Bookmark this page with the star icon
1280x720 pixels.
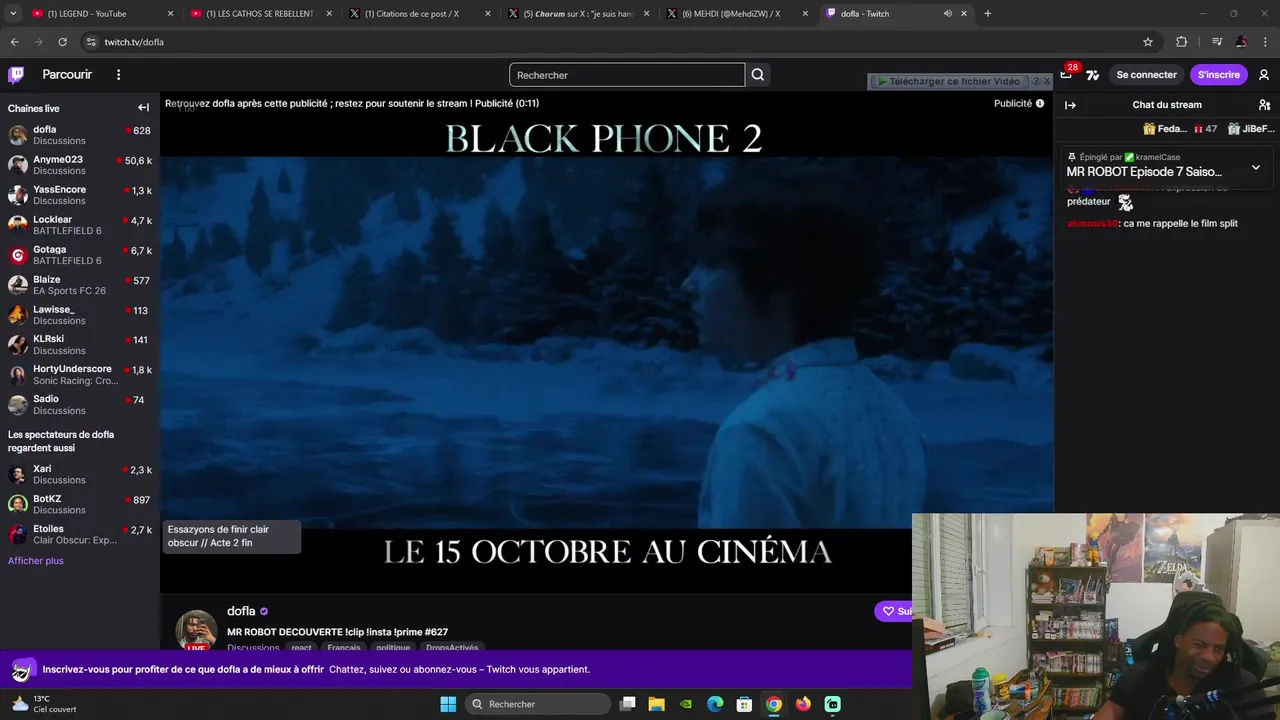tap(1148, 42)
